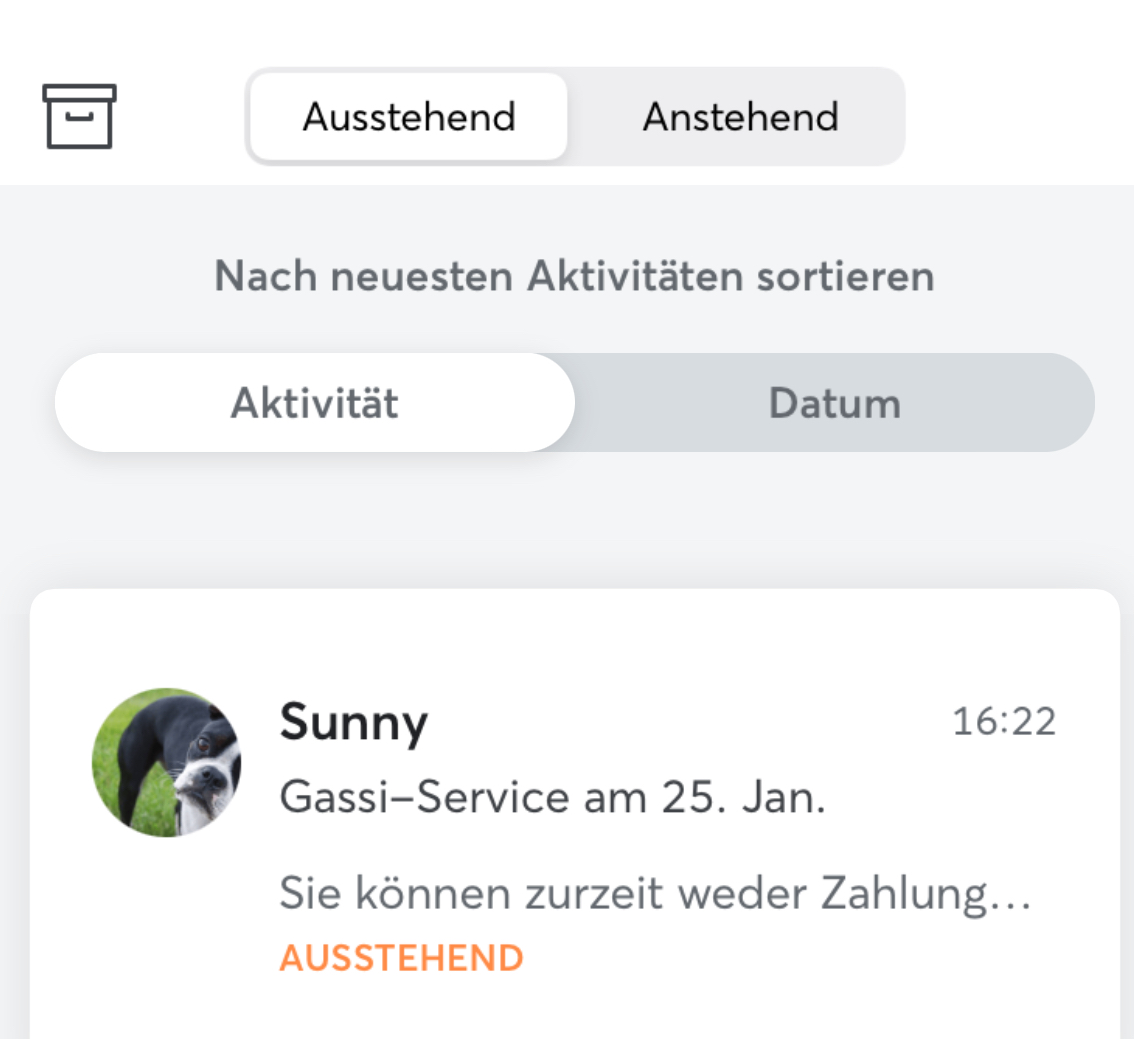Open the archive box icon
The image size is (1134, 1039).
pos(79,116)
